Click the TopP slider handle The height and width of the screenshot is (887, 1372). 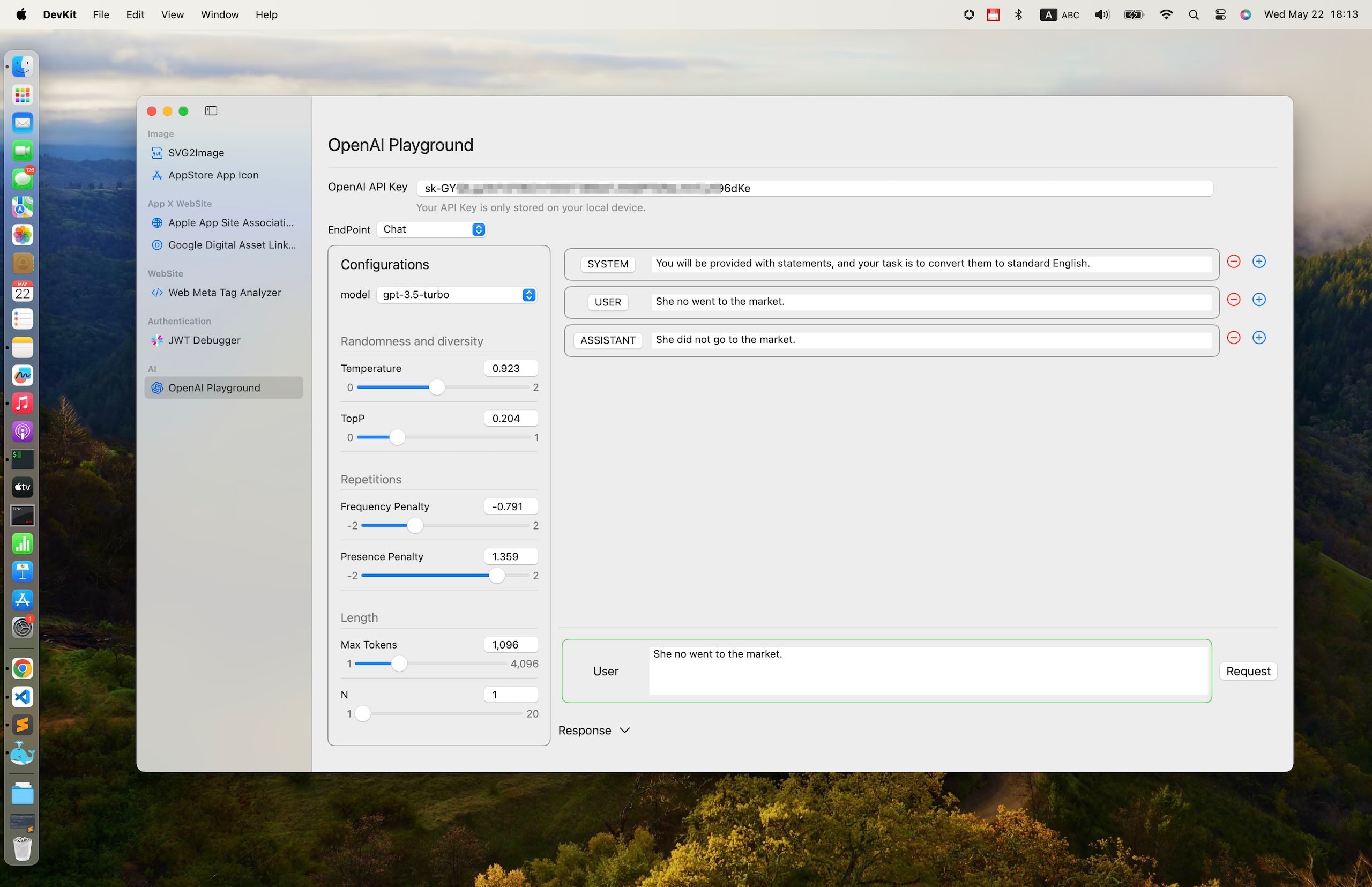coord(397,438)
